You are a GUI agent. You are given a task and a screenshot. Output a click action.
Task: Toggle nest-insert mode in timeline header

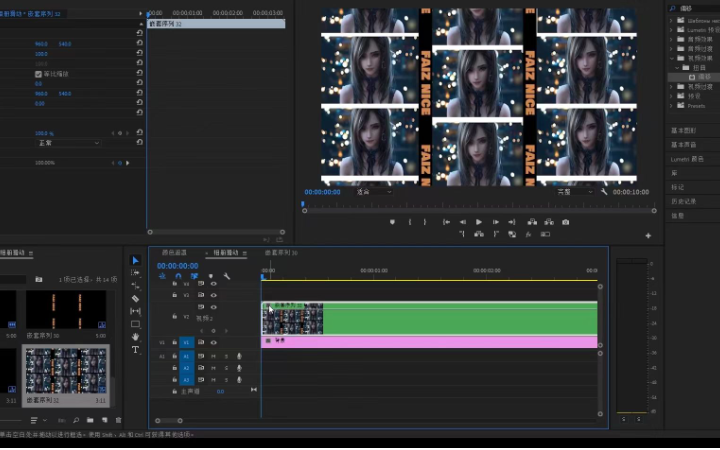(x=162, y=276)
